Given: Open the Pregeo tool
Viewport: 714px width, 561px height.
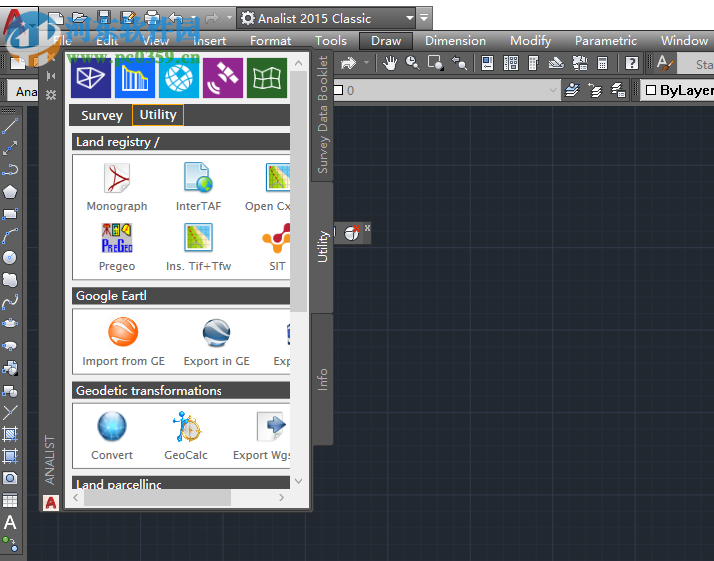Looking at the screenshot, I should (117, 240).
